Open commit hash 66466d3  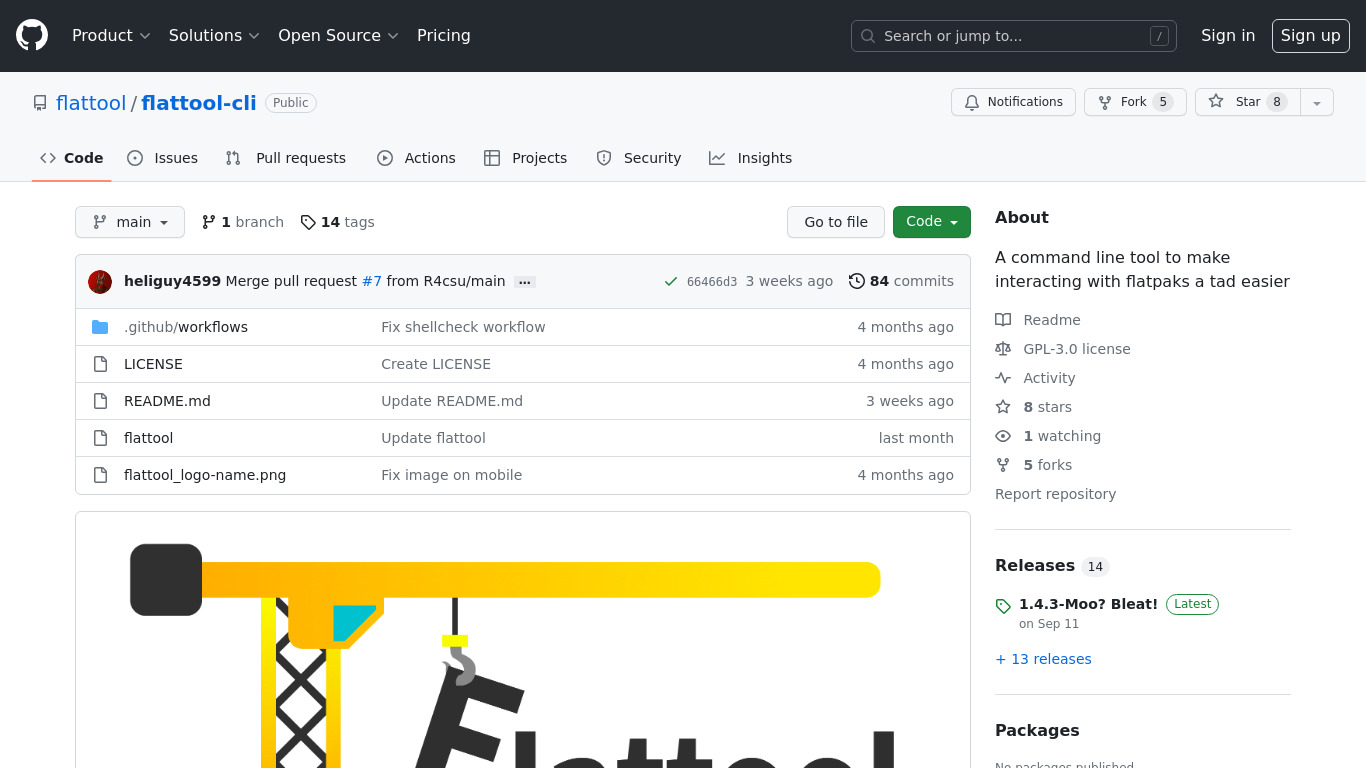pyautogui.click(x=712, y=282)
